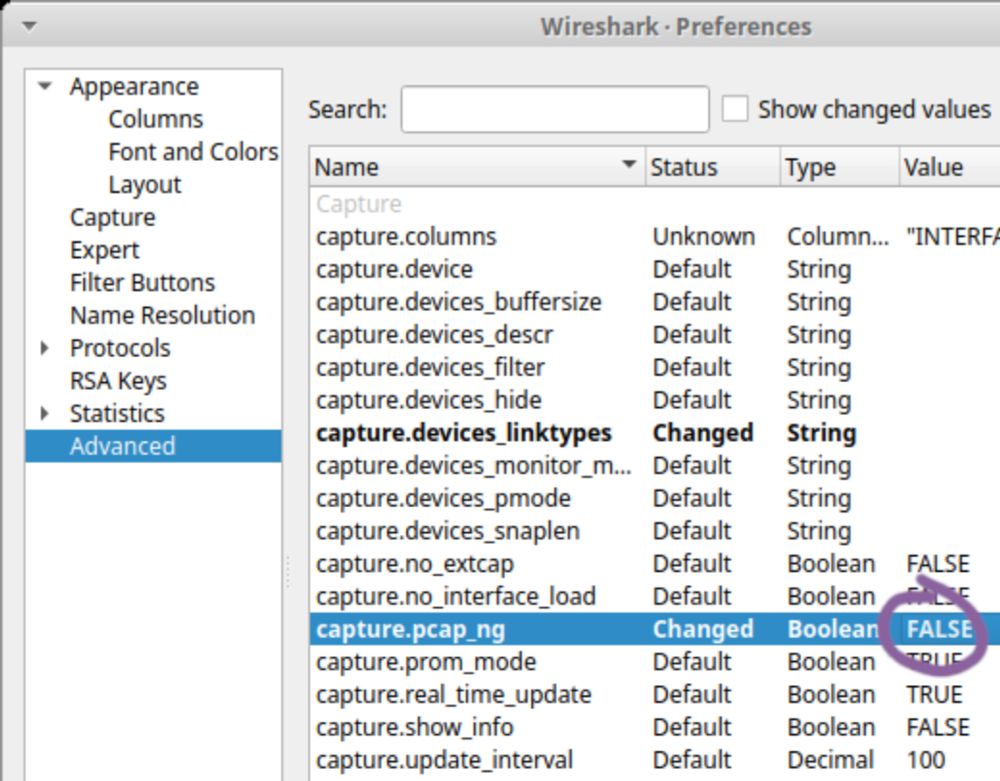
Task: Open the window menu arrow in title bar
Action: pos(29,26)
